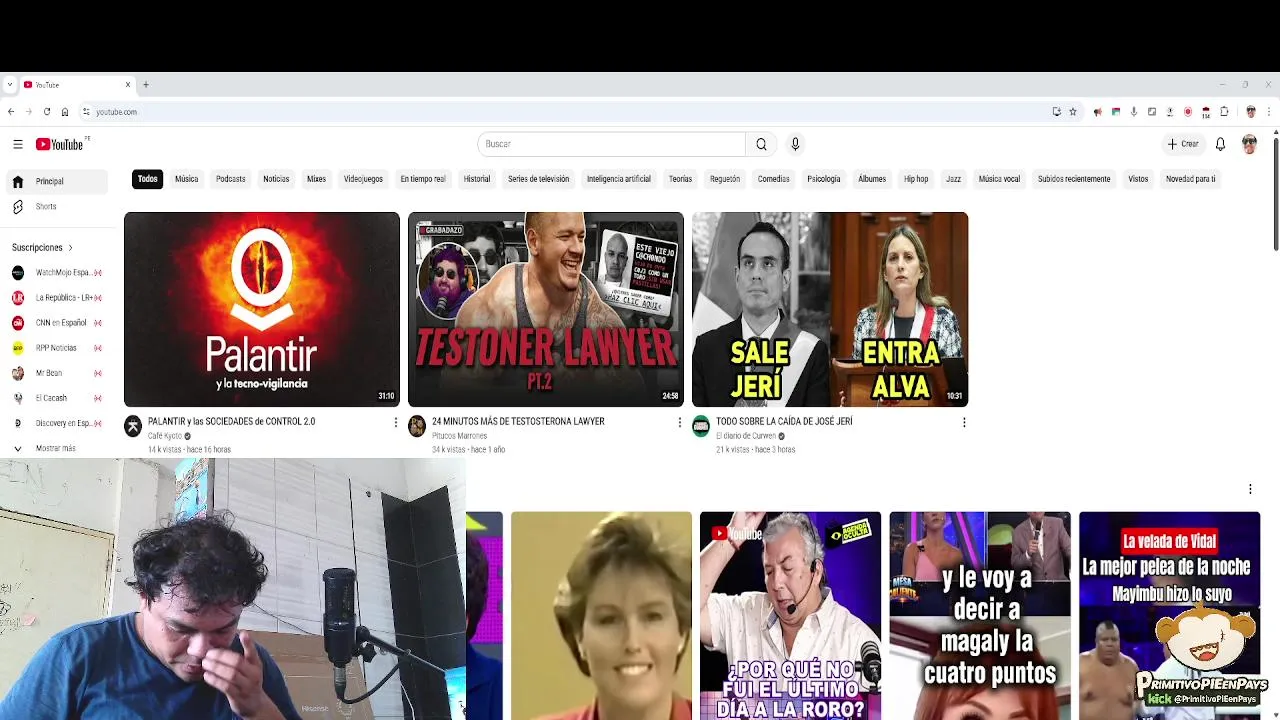Open a new browser tab with plus
This screenshot has height=720, width=1280.
pos(145,85)
